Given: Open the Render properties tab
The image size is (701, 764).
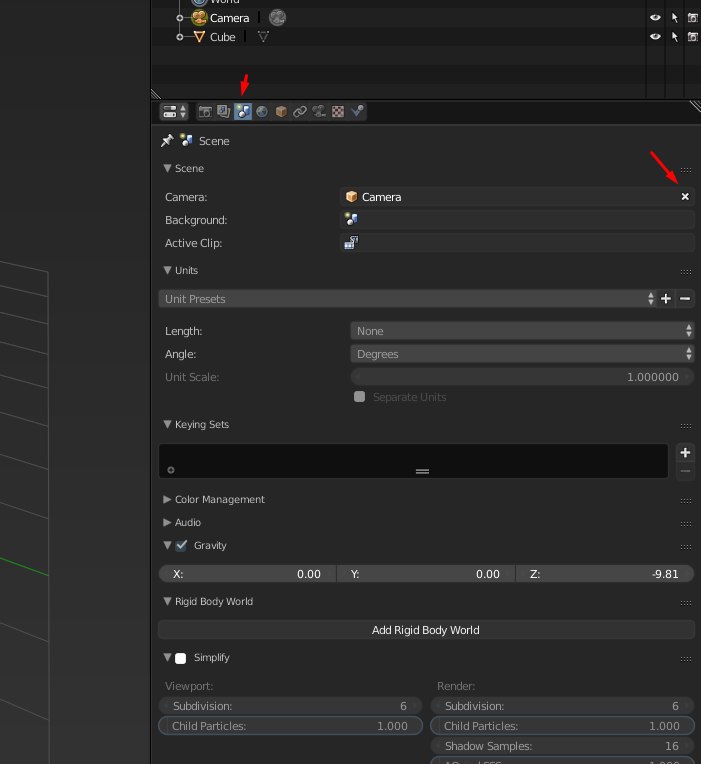Looking at the screenshot, I should (205, 112).
